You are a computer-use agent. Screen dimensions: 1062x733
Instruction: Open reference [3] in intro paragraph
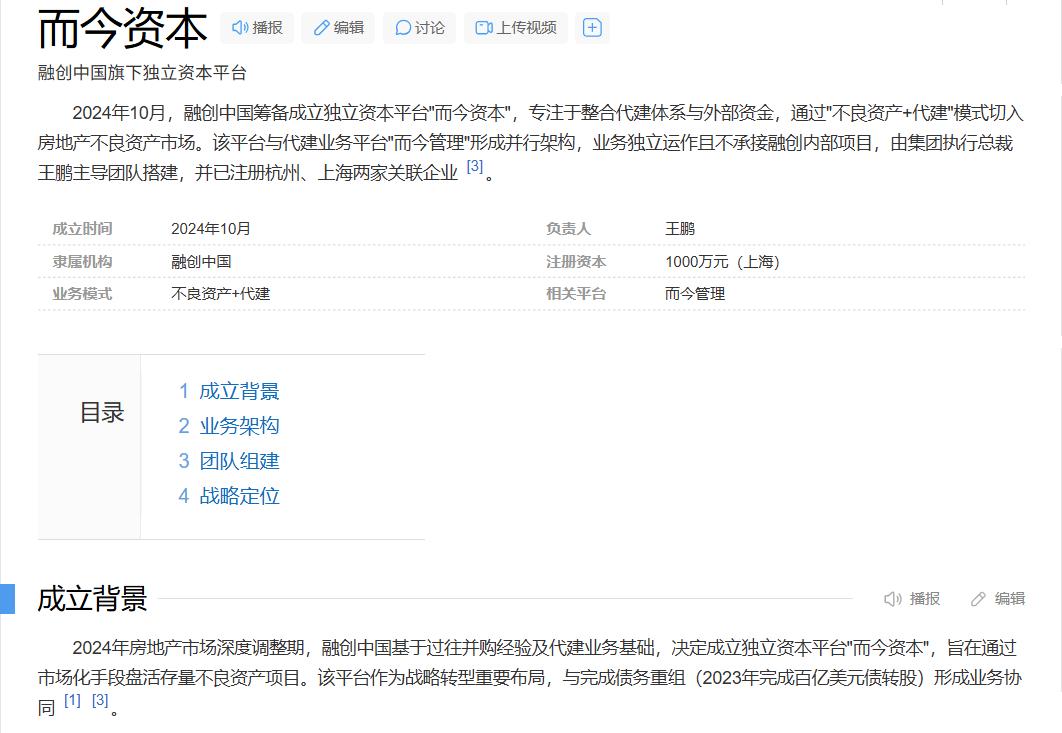point(475,166)
